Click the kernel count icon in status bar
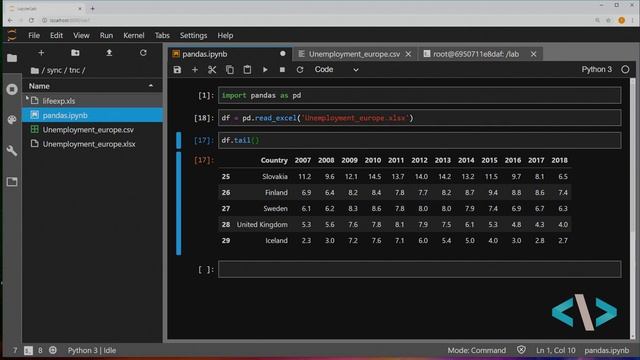This screenshot has height=360, width=640. click(53, 350)
